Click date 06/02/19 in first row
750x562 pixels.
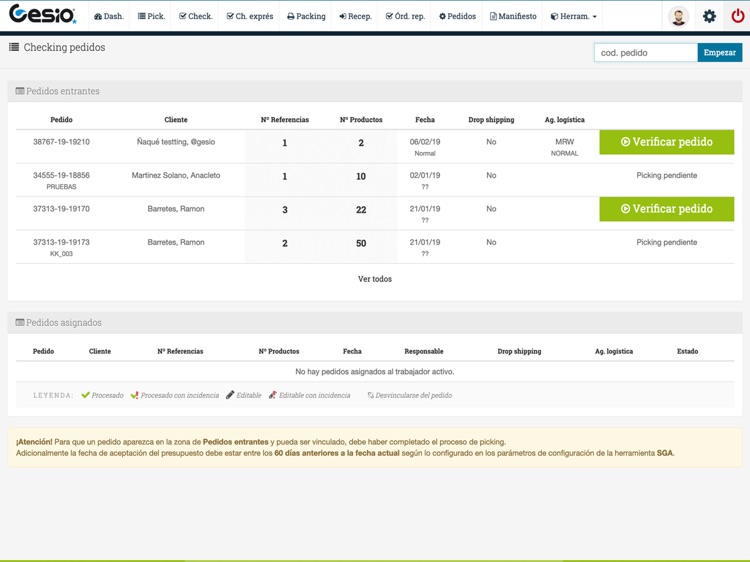pos(425,142)
